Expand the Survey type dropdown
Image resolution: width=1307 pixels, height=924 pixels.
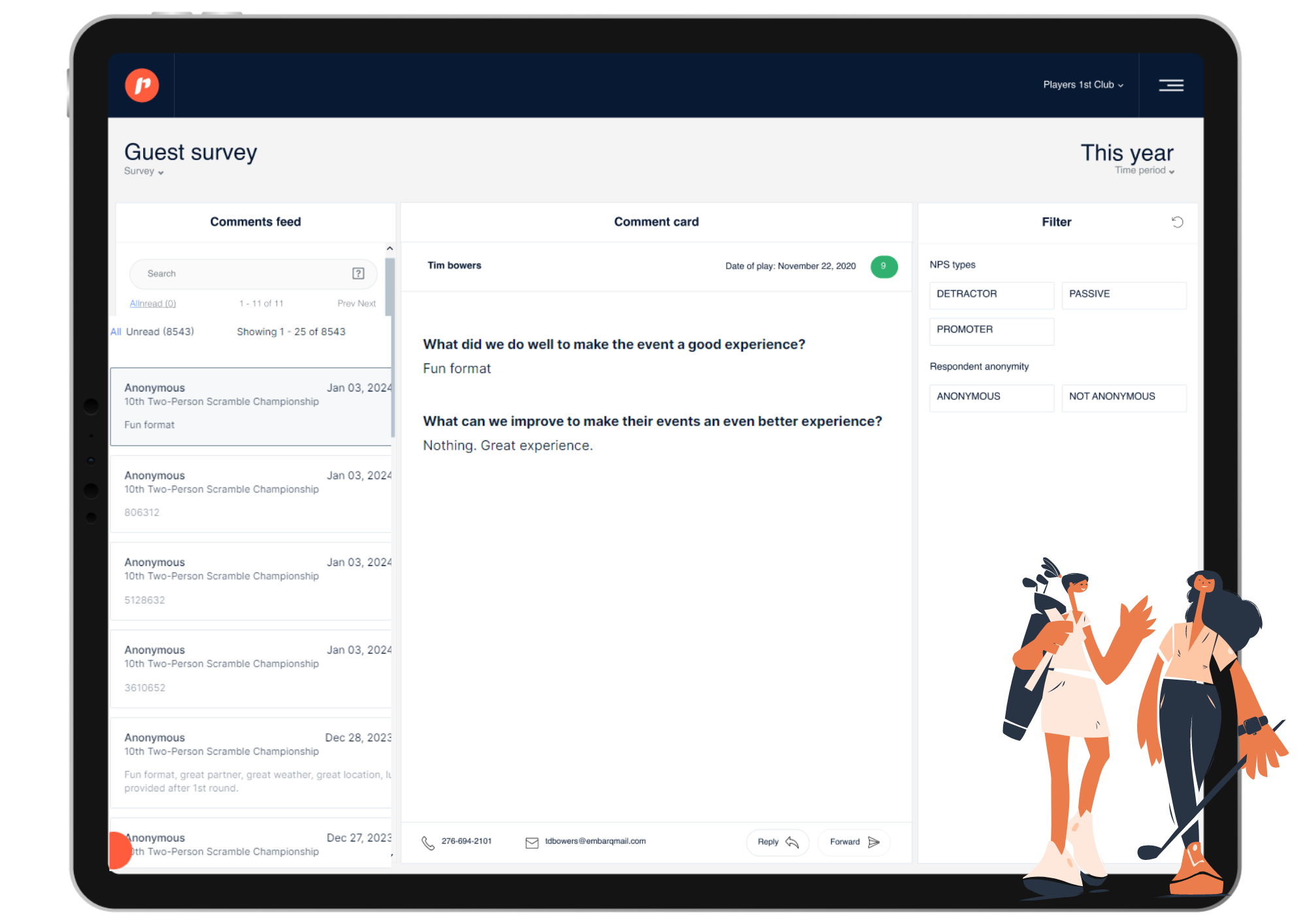point(143,171)
